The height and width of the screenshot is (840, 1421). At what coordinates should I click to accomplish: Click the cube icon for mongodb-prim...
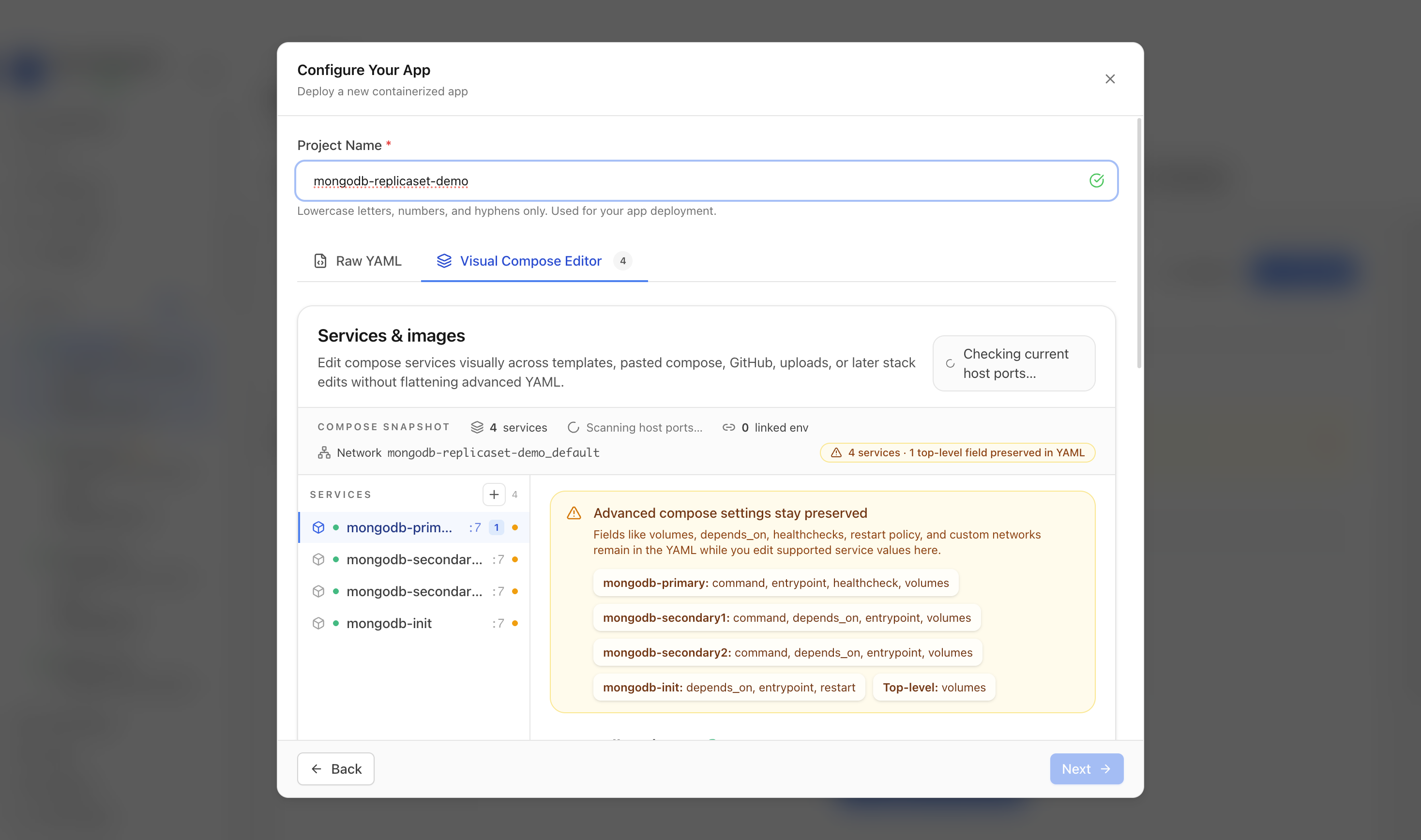[318, 527]
